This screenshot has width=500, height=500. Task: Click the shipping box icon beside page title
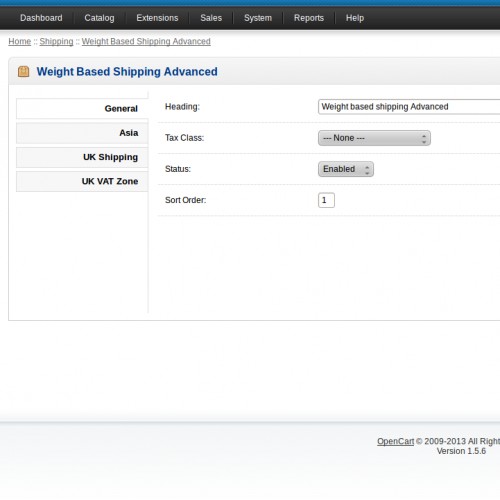[23, 71]
